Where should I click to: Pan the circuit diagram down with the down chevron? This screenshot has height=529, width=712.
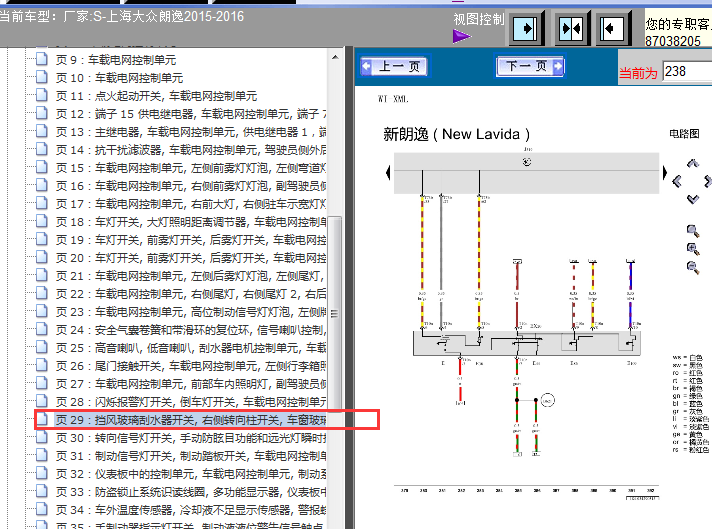coord(692,199)
